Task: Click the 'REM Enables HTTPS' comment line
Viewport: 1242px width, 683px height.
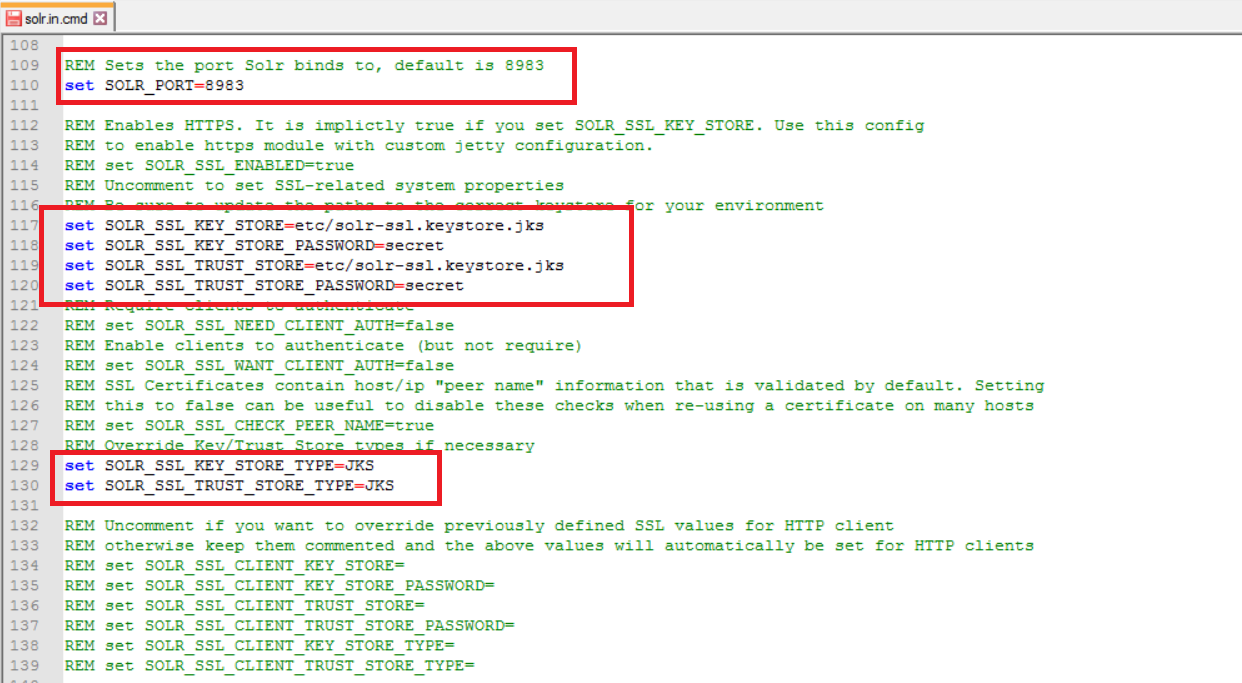Action: click(x=495, y=125)
